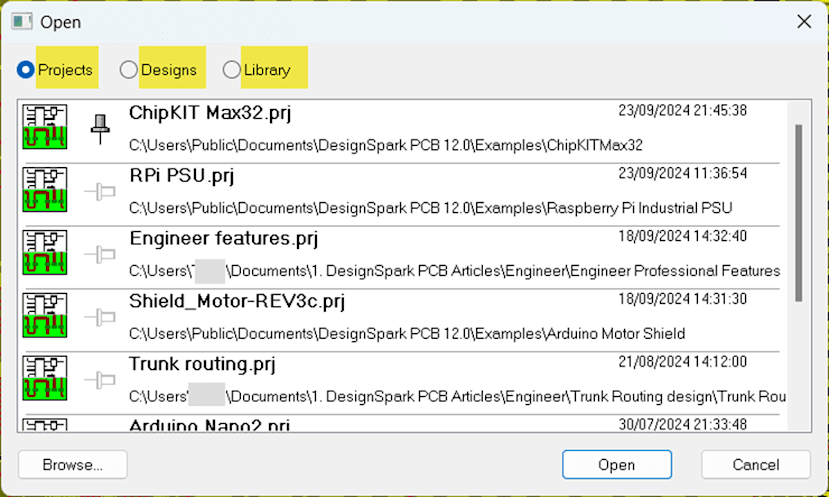Screen dimensions: 829x497
Task: Click the Open button
Action: point(617,465)
